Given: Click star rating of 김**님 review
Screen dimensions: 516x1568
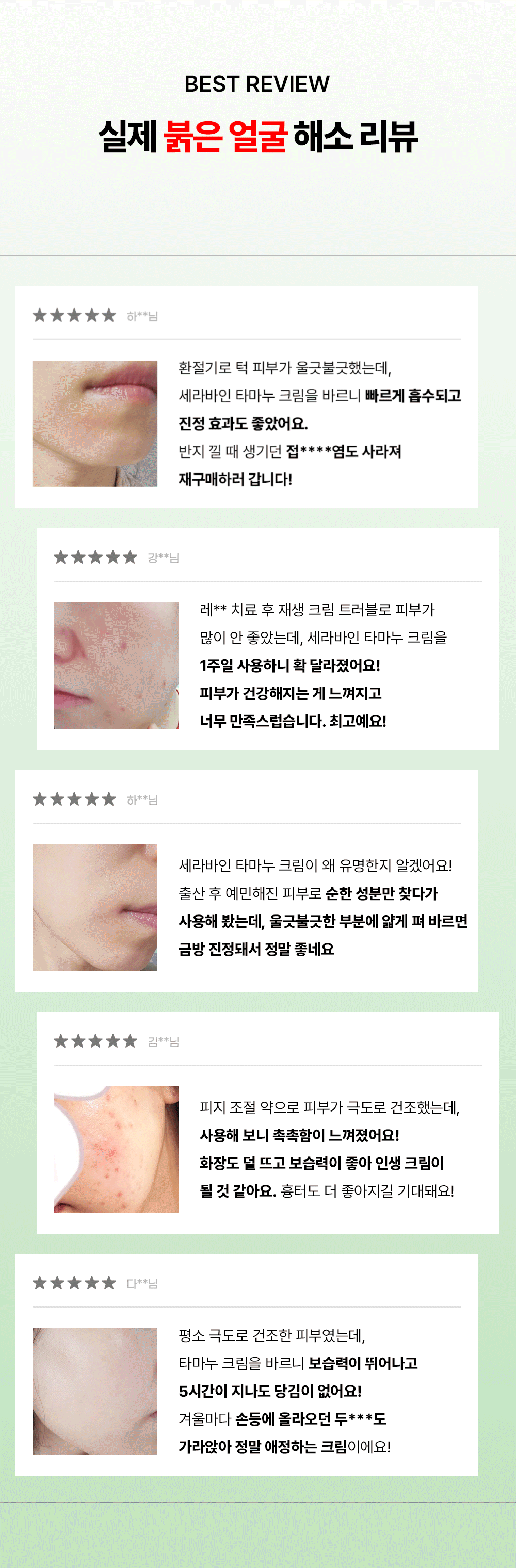Looking at the screenshot, I should point(95,1041).
